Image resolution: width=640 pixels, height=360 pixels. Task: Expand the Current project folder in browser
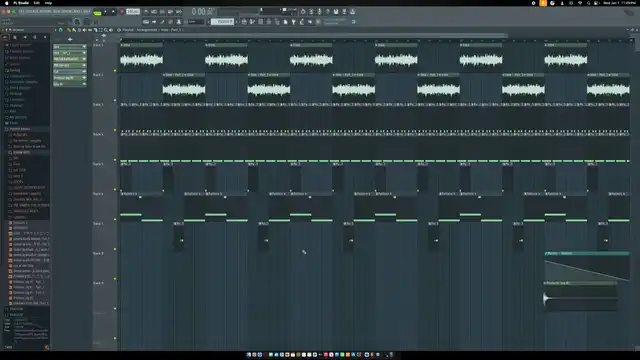point(20,45)
